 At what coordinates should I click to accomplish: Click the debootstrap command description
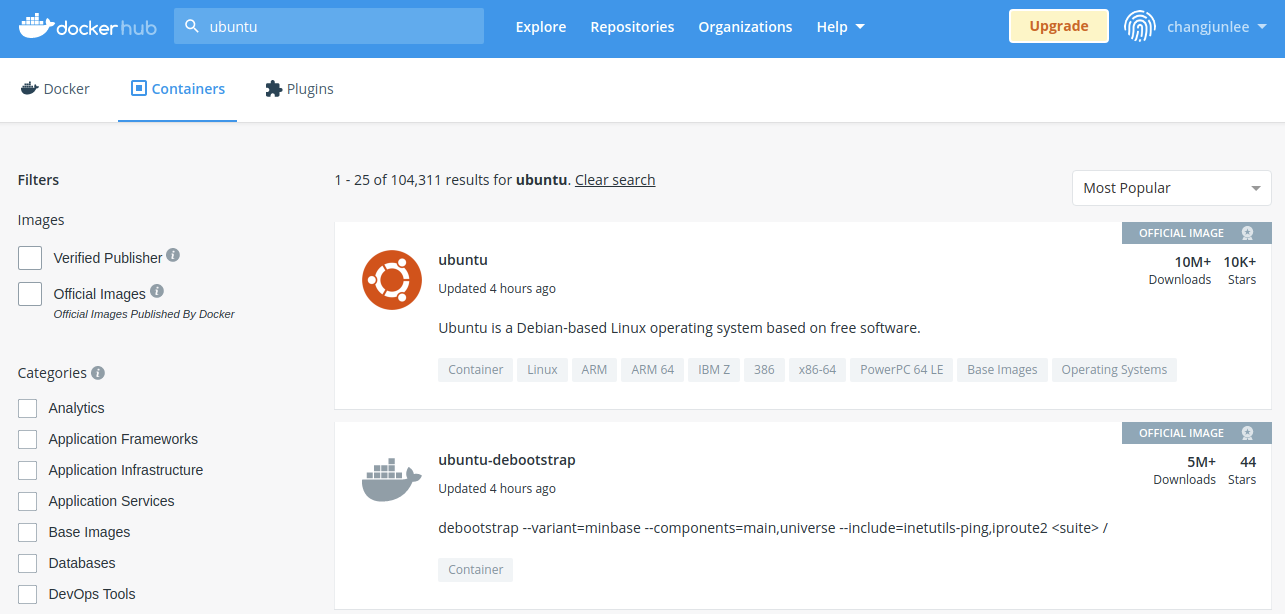(x=773, y=528)
